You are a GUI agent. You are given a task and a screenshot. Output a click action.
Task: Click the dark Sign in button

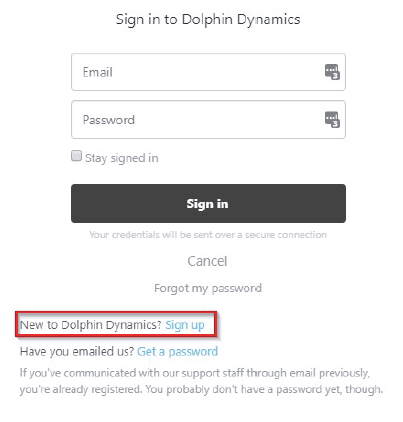click(x=208, y=203)
